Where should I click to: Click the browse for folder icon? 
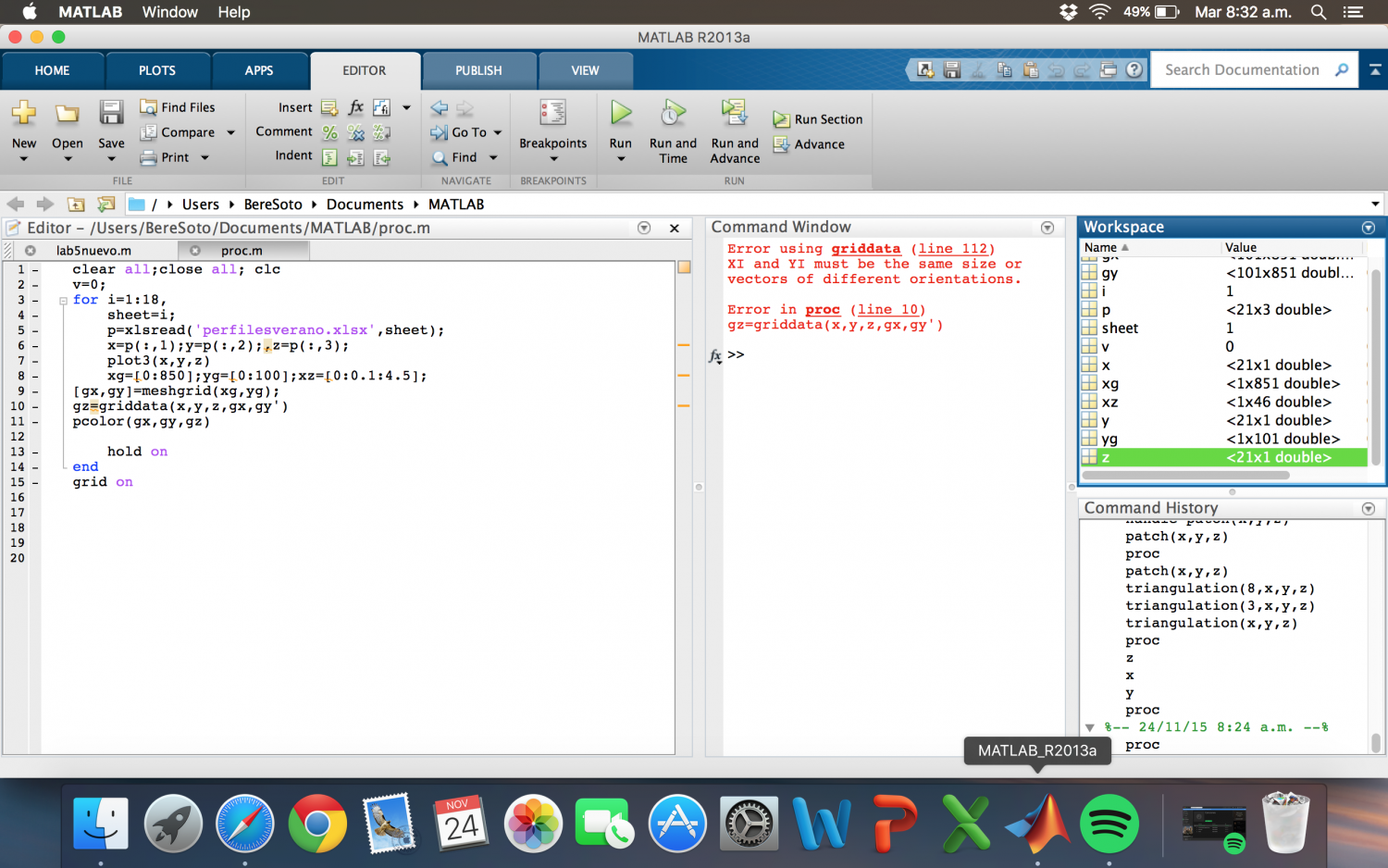[106, 205]
